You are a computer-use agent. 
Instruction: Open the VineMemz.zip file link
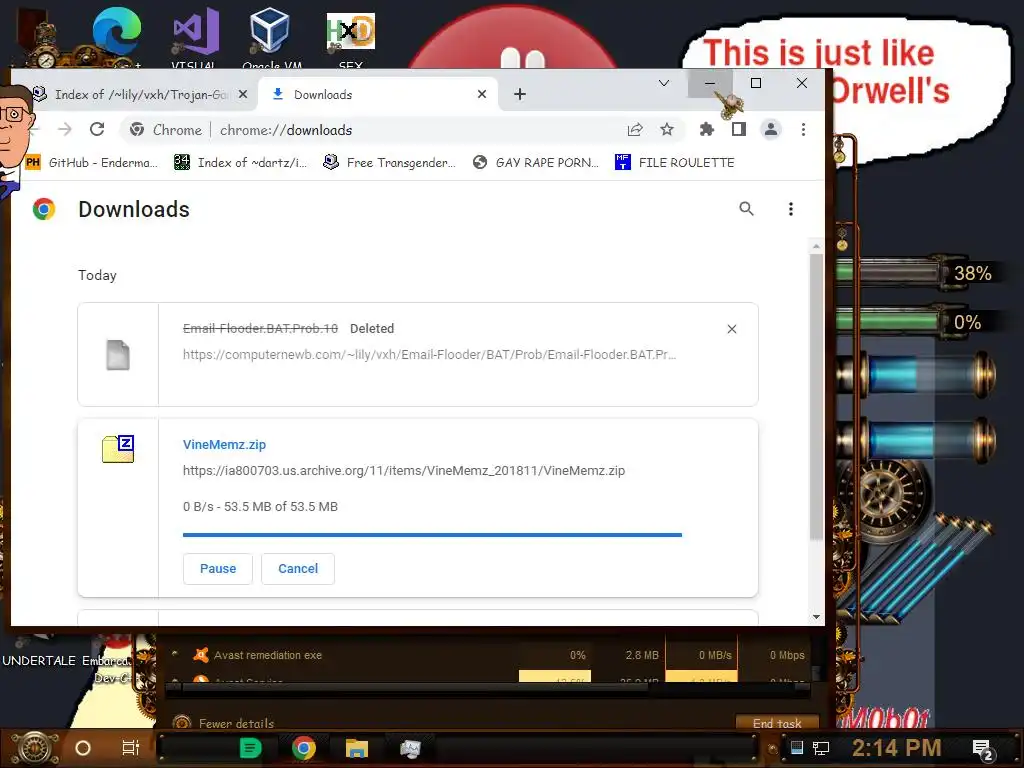pos(224,445)
